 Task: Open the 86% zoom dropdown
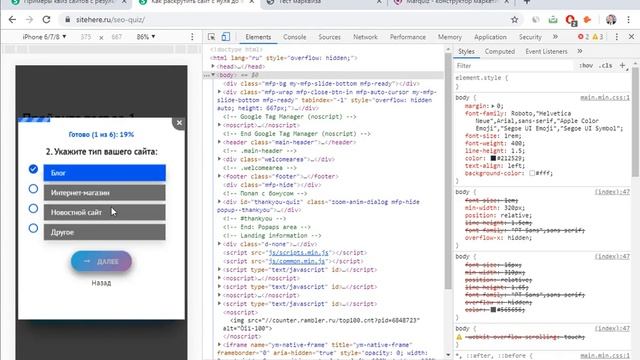pos(146,37)
